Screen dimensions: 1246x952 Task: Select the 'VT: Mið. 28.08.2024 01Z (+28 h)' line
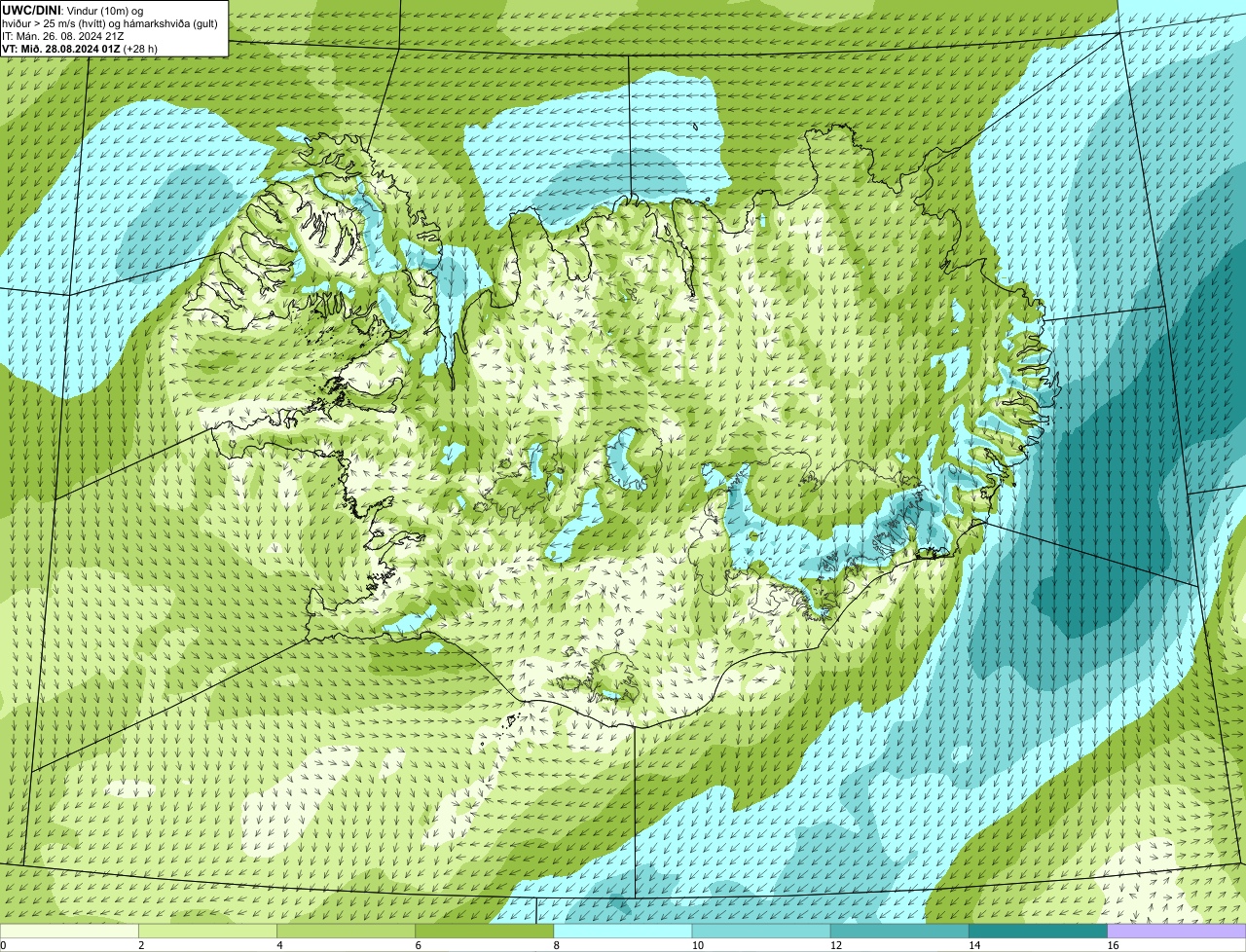tap(80, 48)
